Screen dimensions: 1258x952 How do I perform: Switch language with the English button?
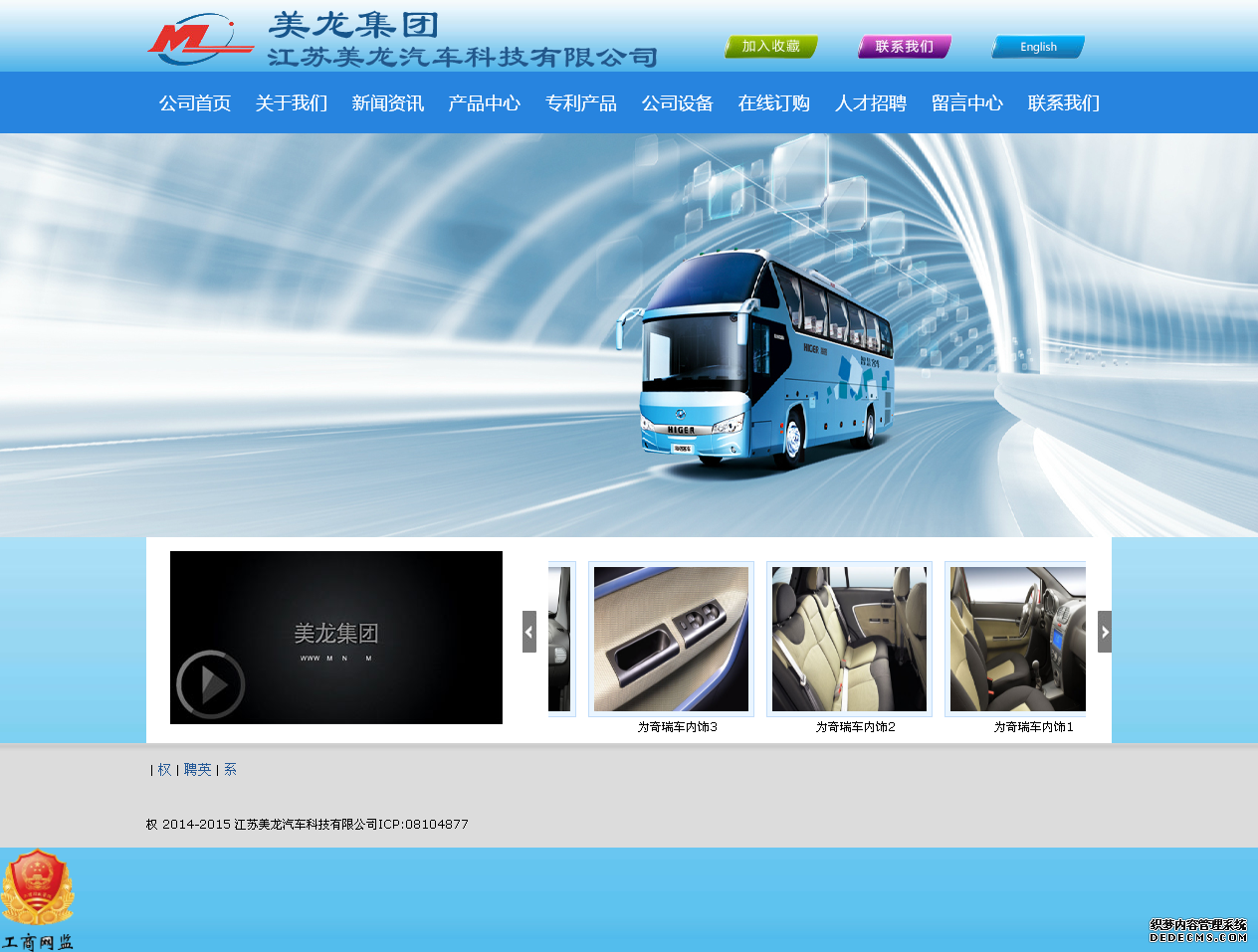point(1038,47)
